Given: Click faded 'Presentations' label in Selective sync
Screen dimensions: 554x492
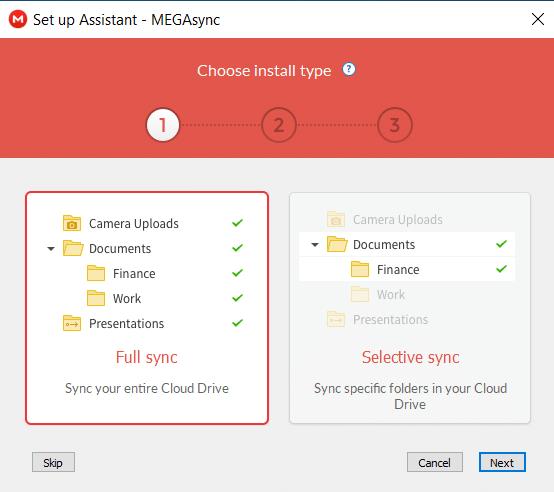Looking at the screenshot, I should (x=390, y=320).
